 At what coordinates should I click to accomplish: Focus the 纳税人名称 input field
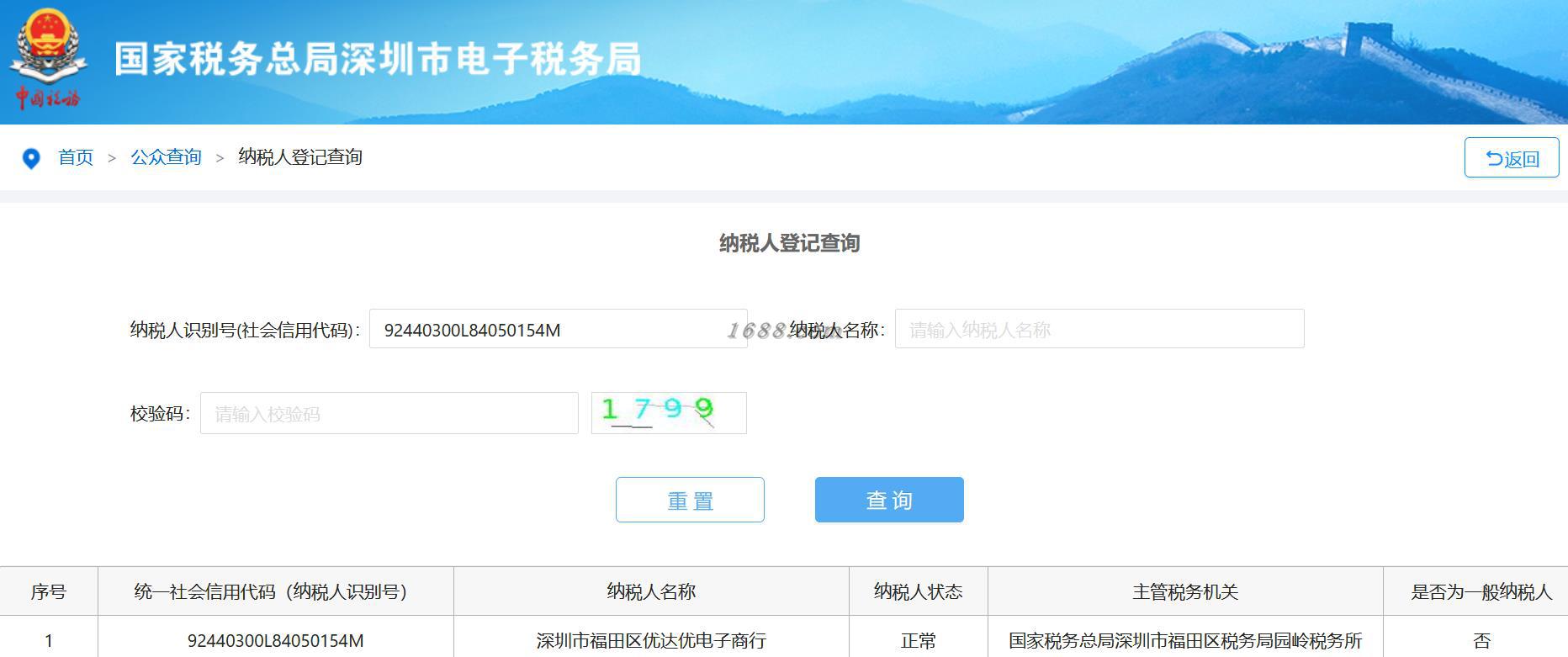(x=1099, y=329)
